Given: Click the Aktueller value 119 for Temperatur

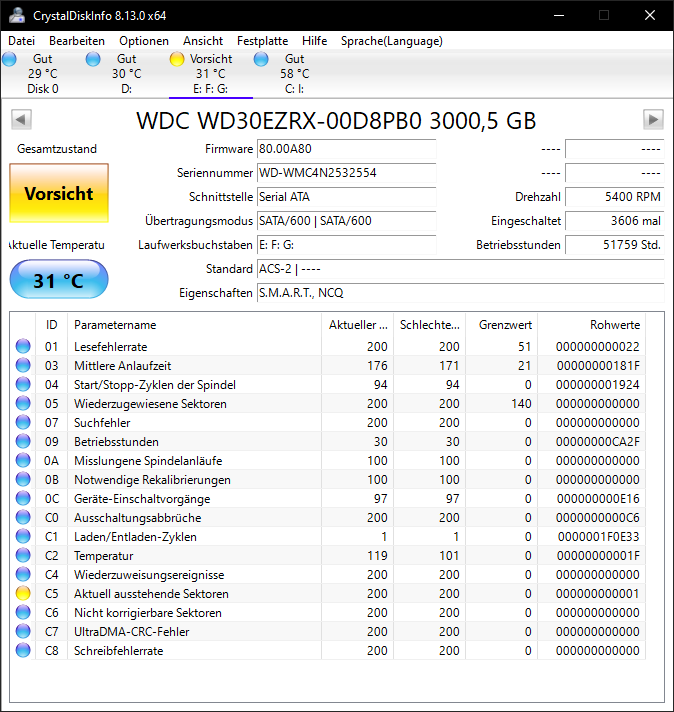Looking at the screenshot, I should pos(377,556).
